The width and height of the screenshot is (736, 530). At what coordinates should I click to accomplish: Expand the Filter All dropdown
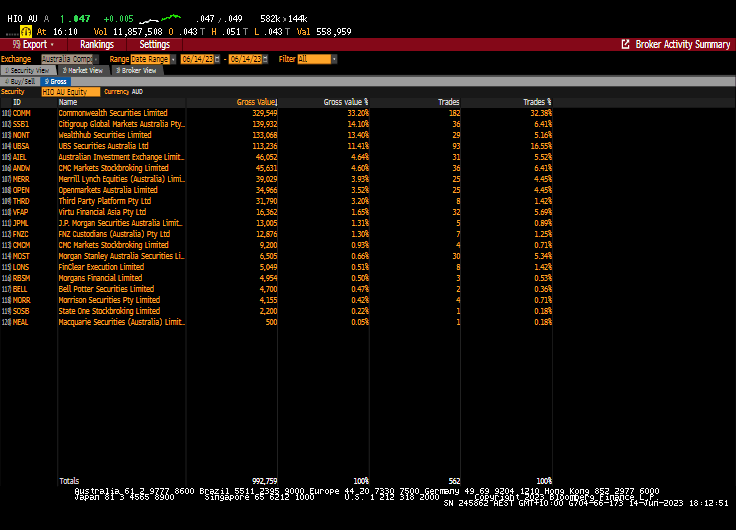click(x=334, y=59)
